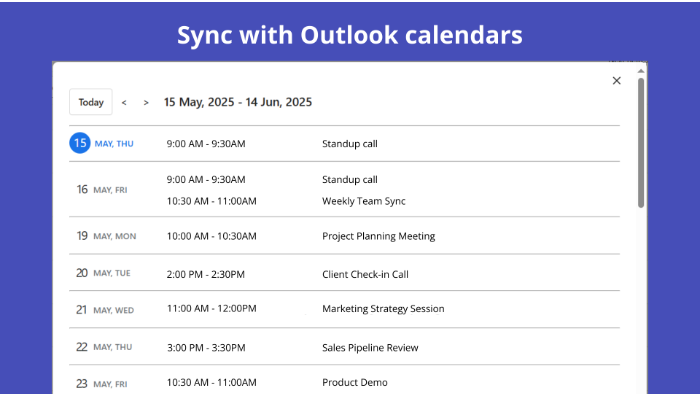Image resolution: width=700 pixels, height=394 pixels.
Task: Open the Weekly Team Sync event
Action: tap(364, 201)
